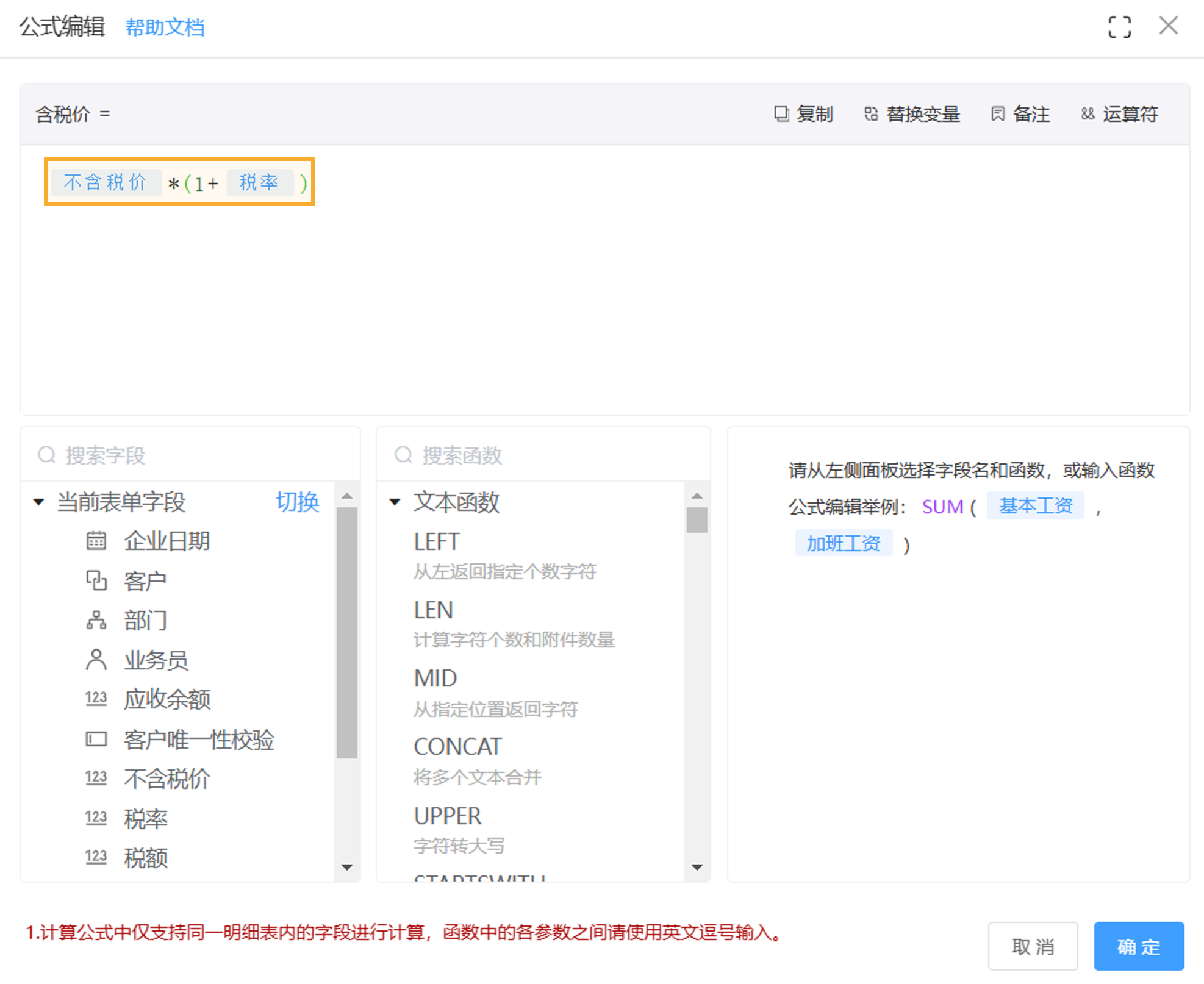Click the function list scroll-up arrow

click(x=697, y=496)
